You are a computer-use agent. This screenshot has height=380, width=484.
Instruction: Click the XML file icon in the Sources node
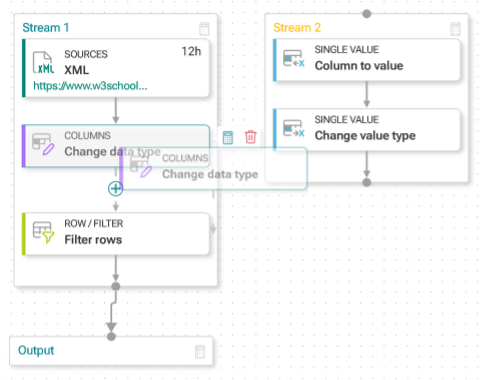[43, 62]
